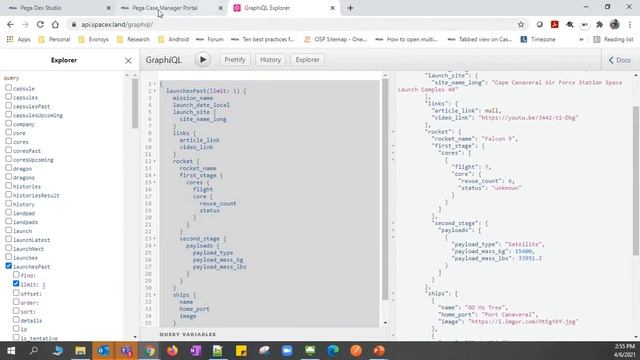Open the Personal bookmarks folder
This screenshot has width=640, height=360.
[x=54, y=39]
